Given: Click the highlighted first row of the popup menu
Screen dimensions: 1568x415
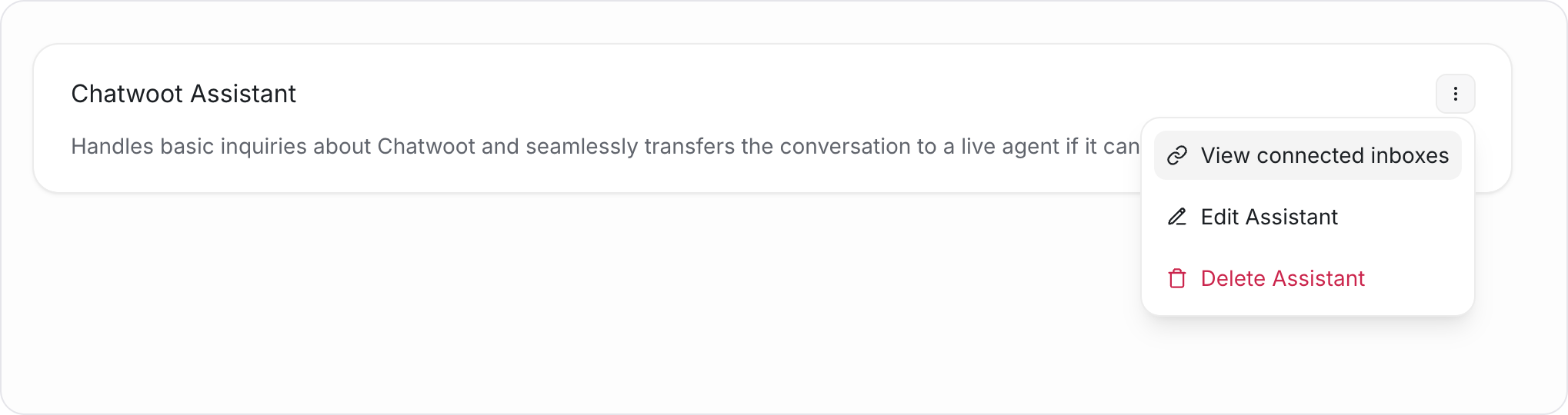Looking at the screenshot, I should [x=1308, y=155].
